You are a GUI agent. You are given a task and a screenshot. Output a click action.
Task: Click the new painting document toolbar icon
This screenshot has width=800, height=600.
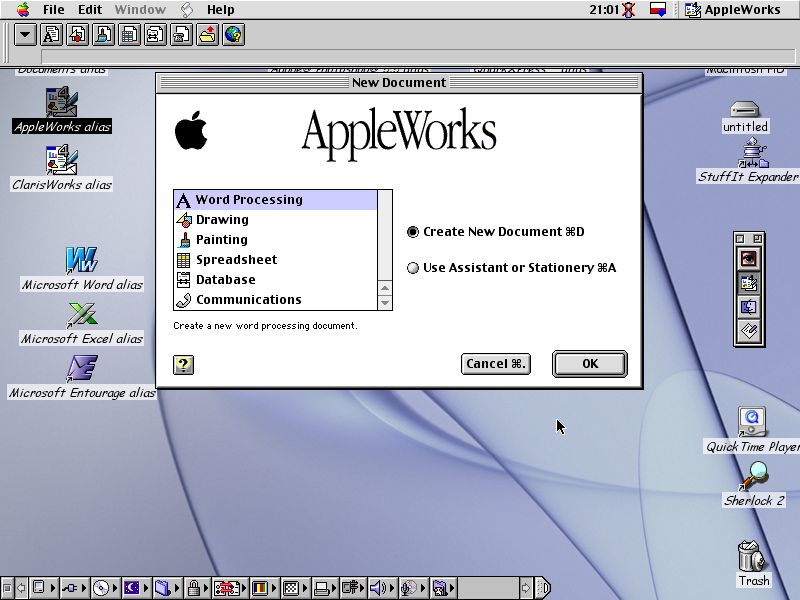point(104,35)
